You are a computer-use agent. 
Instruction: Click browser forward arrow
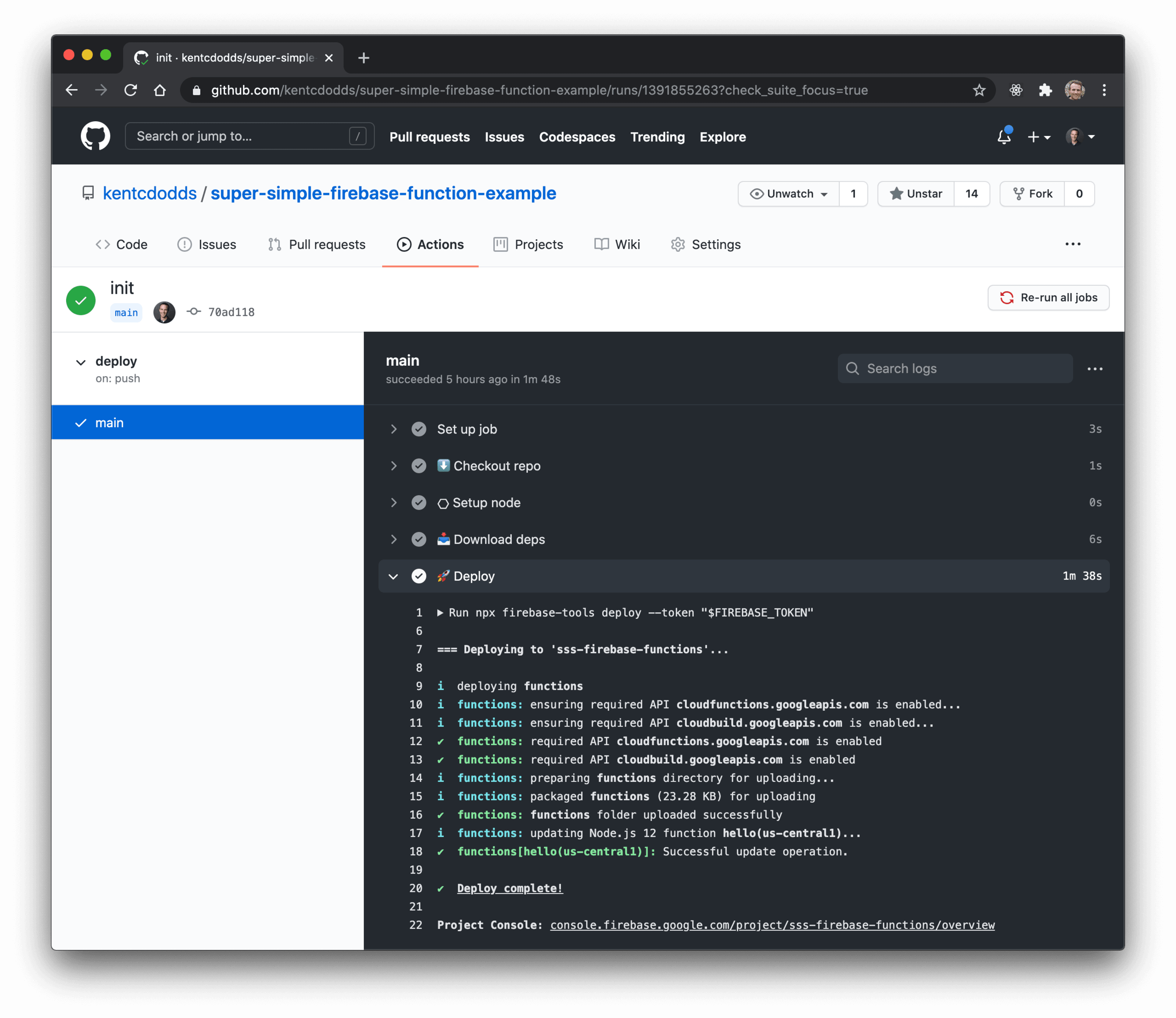coord(101,90)
